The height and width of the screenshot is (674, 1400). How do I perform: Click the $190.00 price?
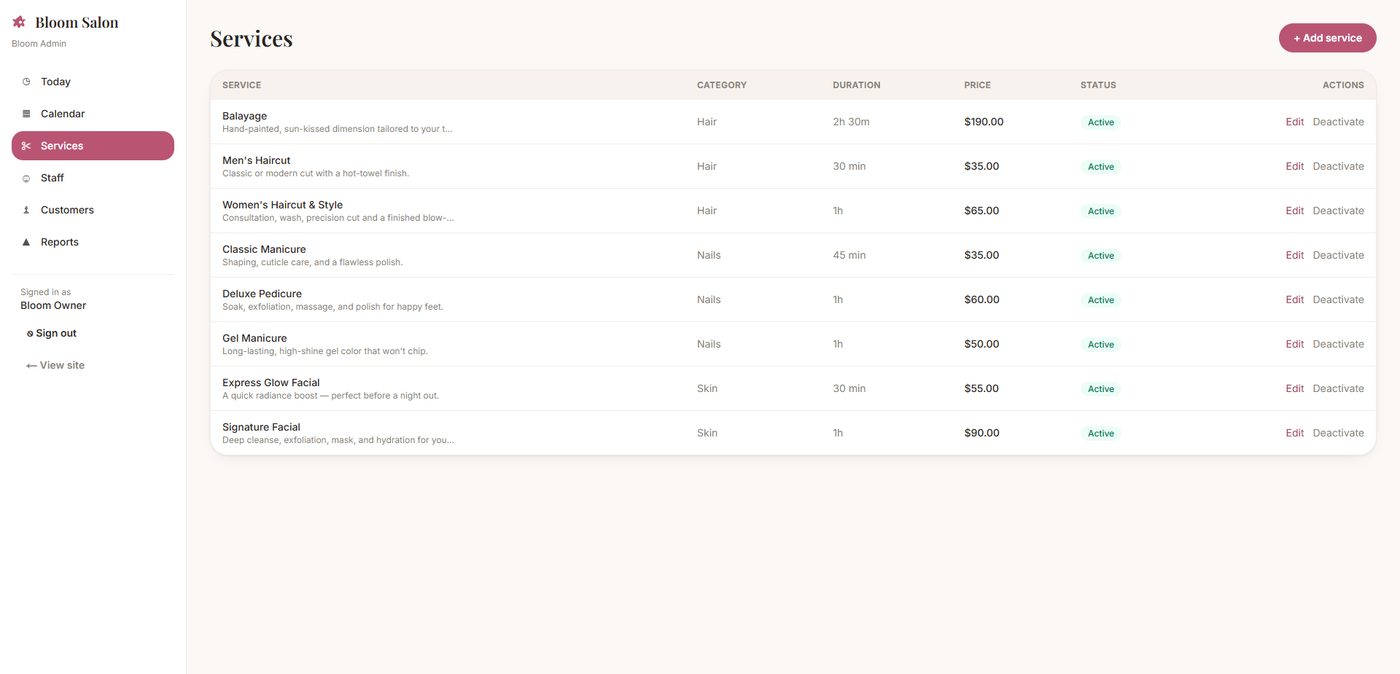(x=984, y=122)
